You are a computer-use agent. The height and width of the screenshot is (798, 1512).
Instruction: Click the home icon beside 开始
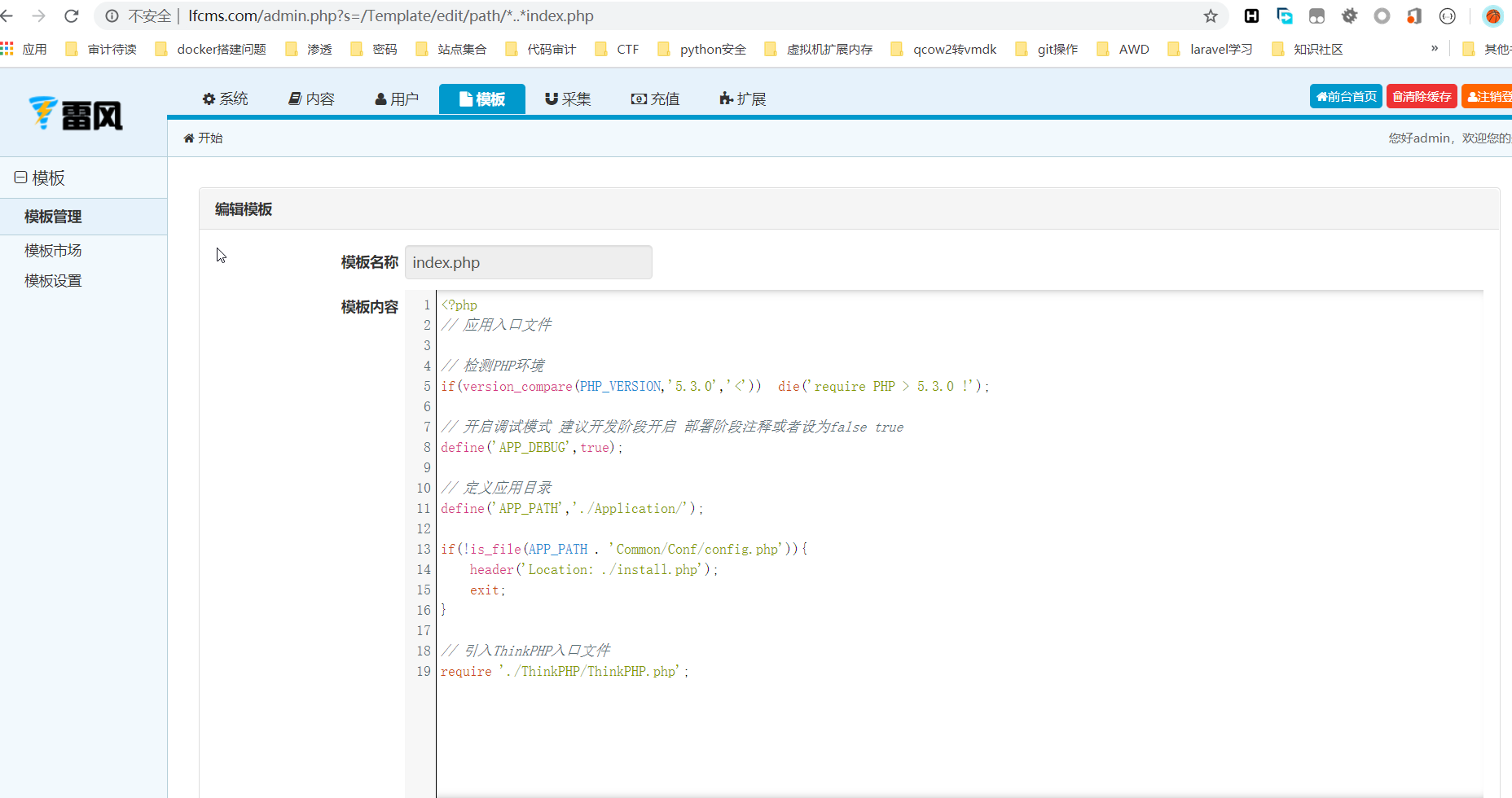pos(189,138)
